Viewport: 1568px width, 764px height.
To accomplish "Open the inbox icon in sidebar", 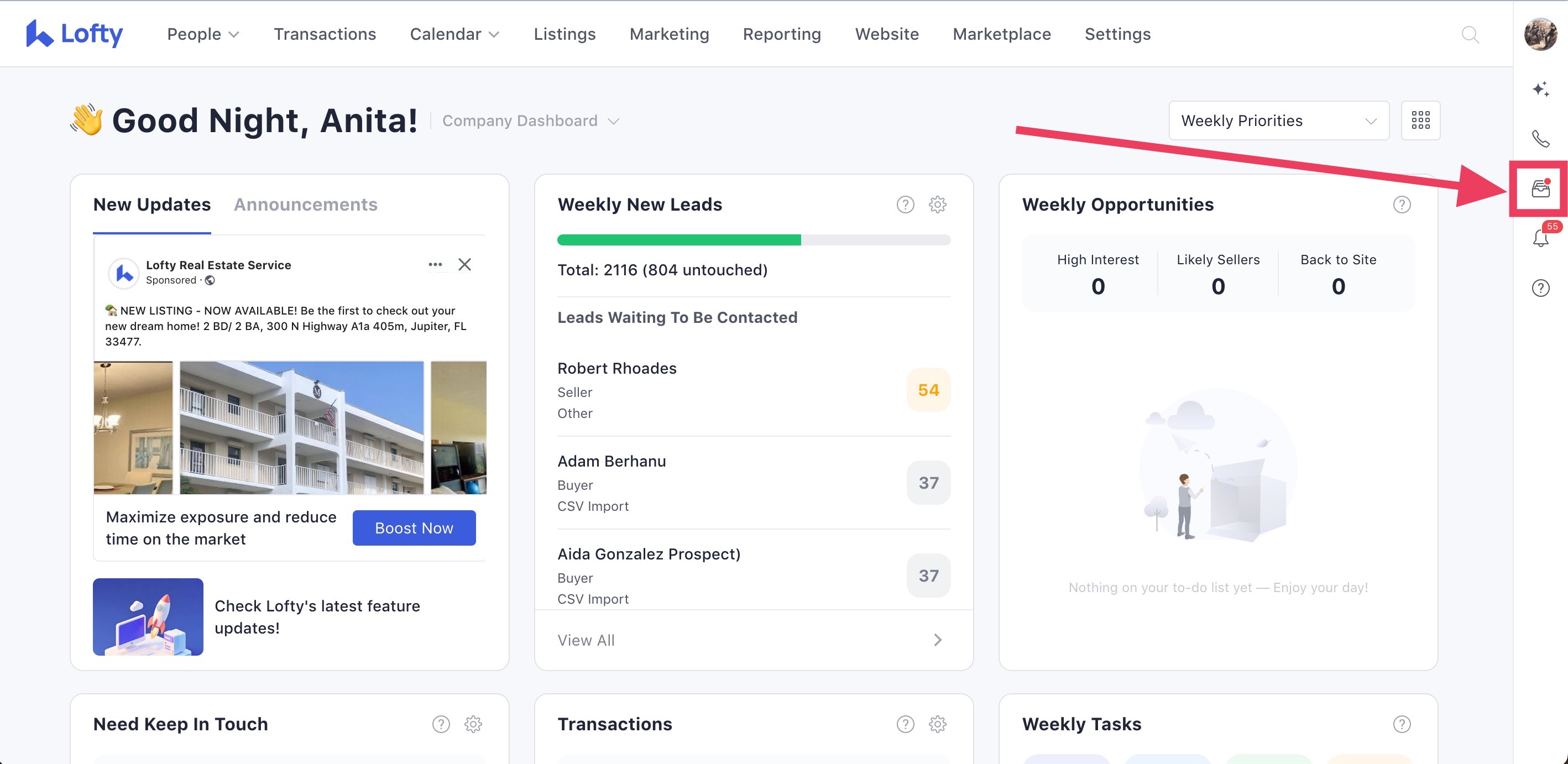I will tap(1540, 189).
